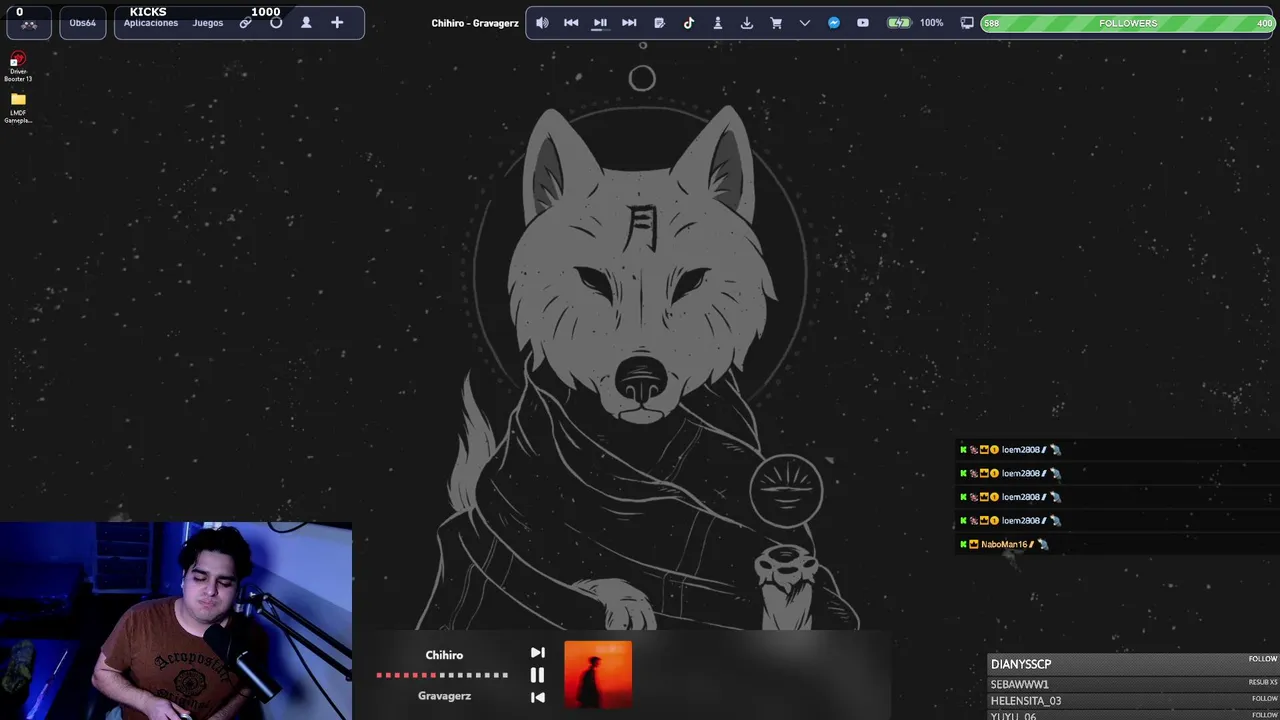Click the chess pawn icon in the top bar
This screenshot has height=720, width=1280.
tap(717, 23)
